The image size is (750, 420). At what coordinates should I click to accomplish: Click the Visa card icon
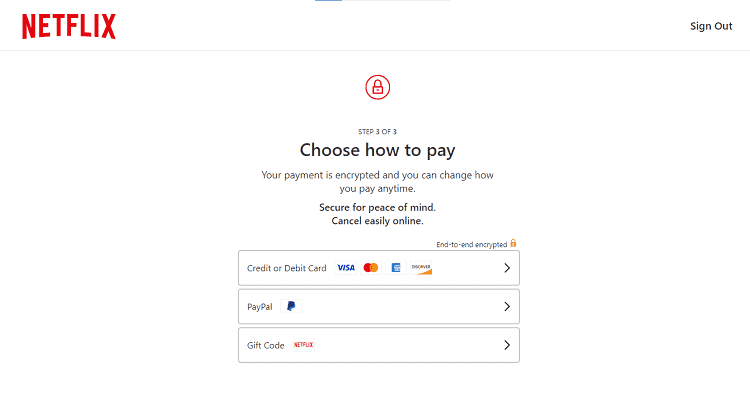click(x=346, y=268)
